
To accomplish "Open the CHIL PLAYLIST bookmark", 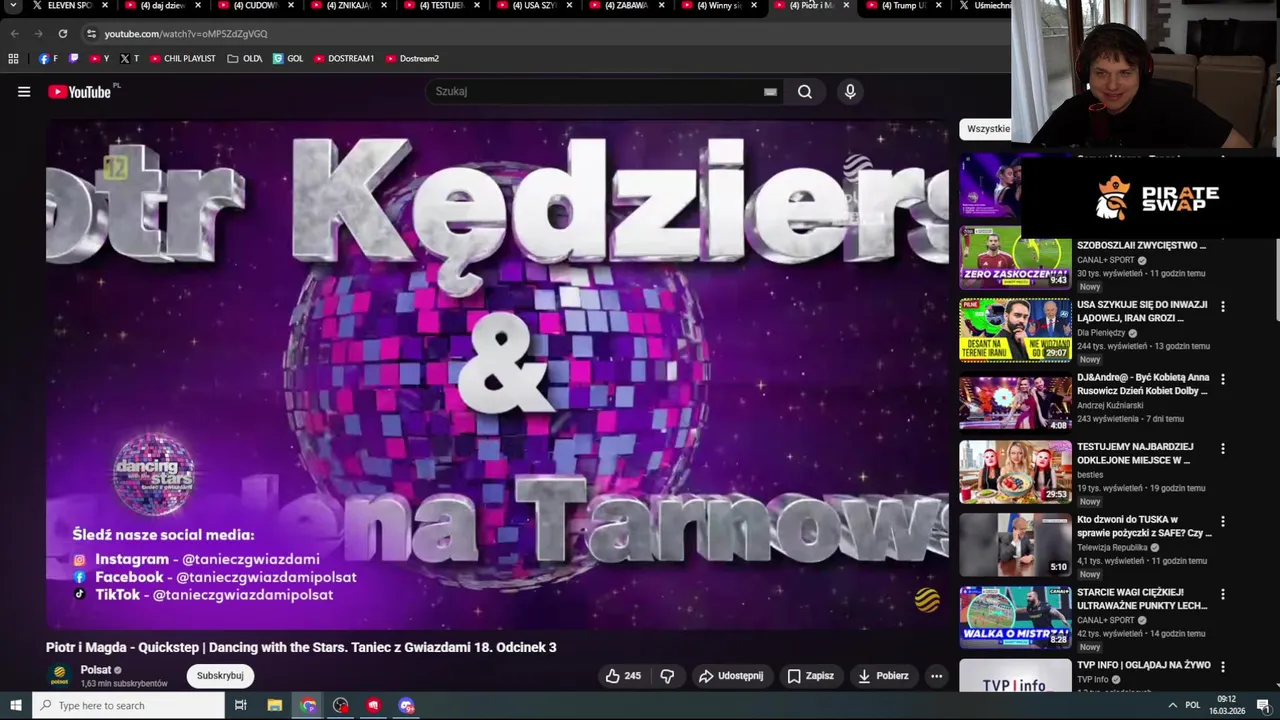I will coord(183,58).
